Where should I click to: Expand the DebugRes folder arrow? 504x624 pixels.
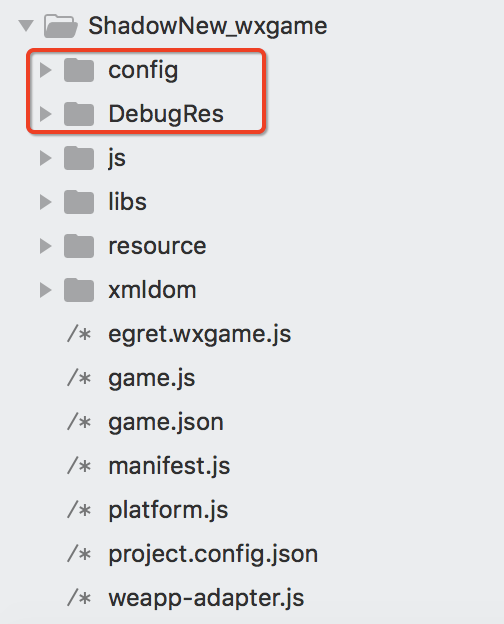pos(45,114)
